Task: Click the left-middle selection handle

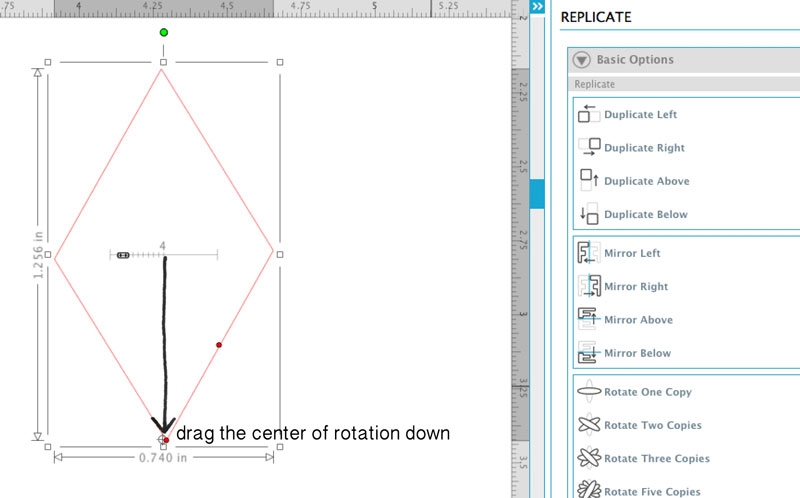Action: click(48, 255)
